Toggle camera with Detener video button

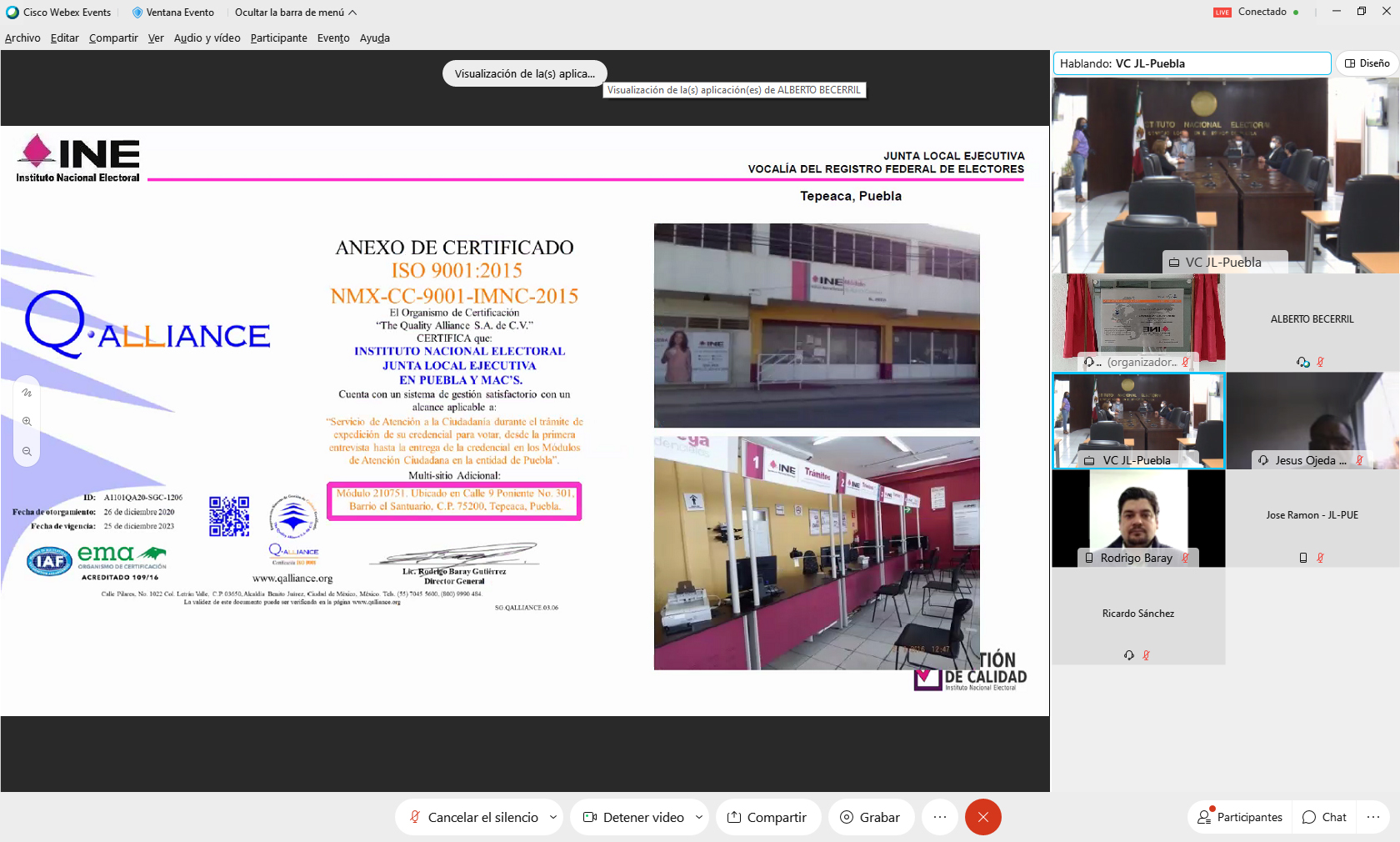pos(633,817)
